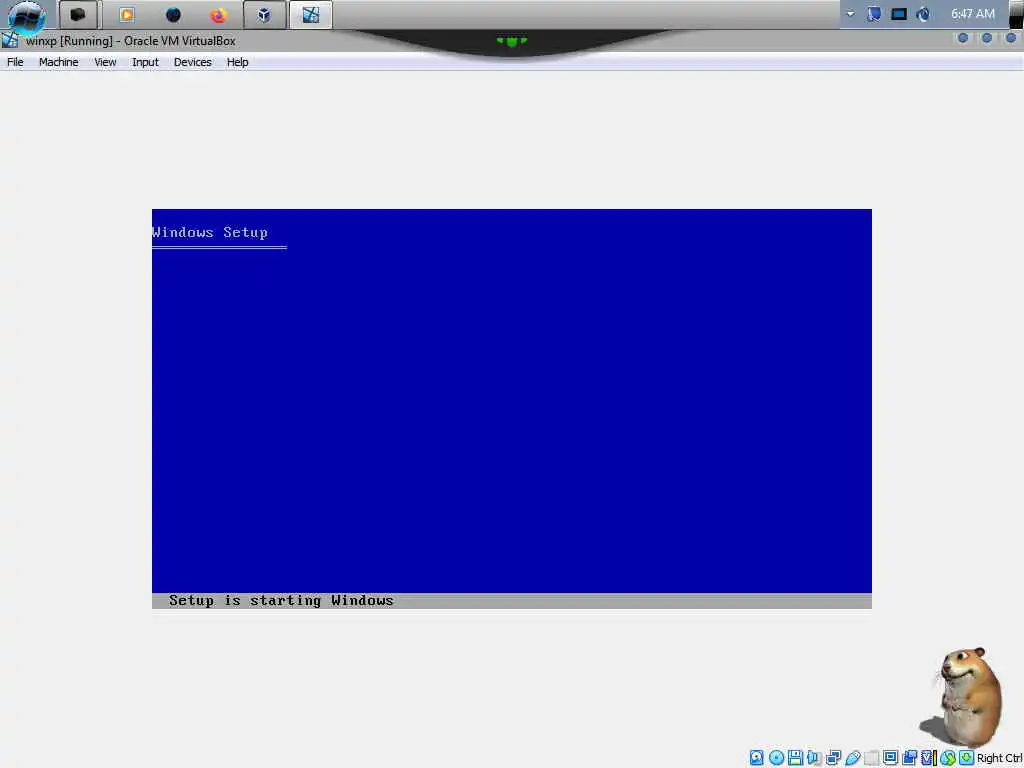Screen dimensions: 1024x768
Task: Open the File menu
Action: 15,62
